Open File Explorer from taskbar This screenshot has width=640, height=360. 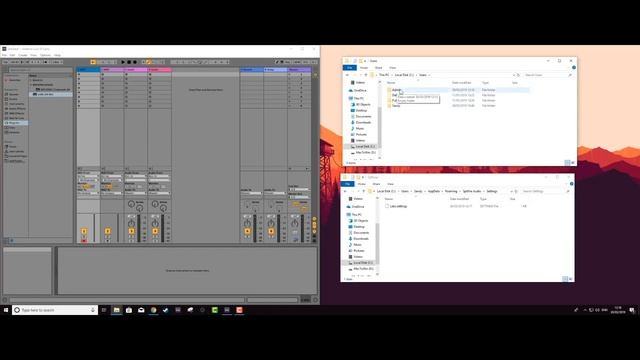(x=116, y=310)
